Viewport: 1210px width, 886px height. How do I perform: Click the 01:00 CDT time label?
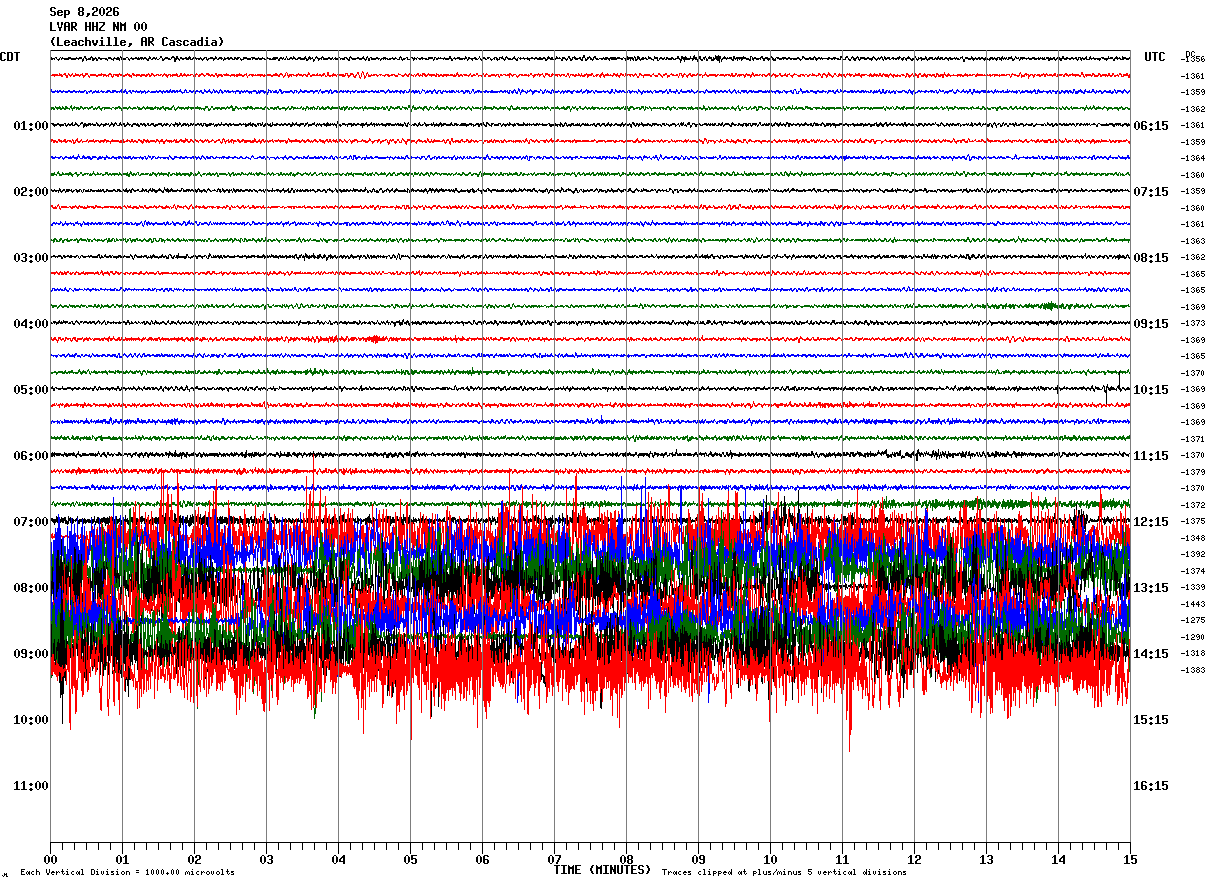pos(31,126)
